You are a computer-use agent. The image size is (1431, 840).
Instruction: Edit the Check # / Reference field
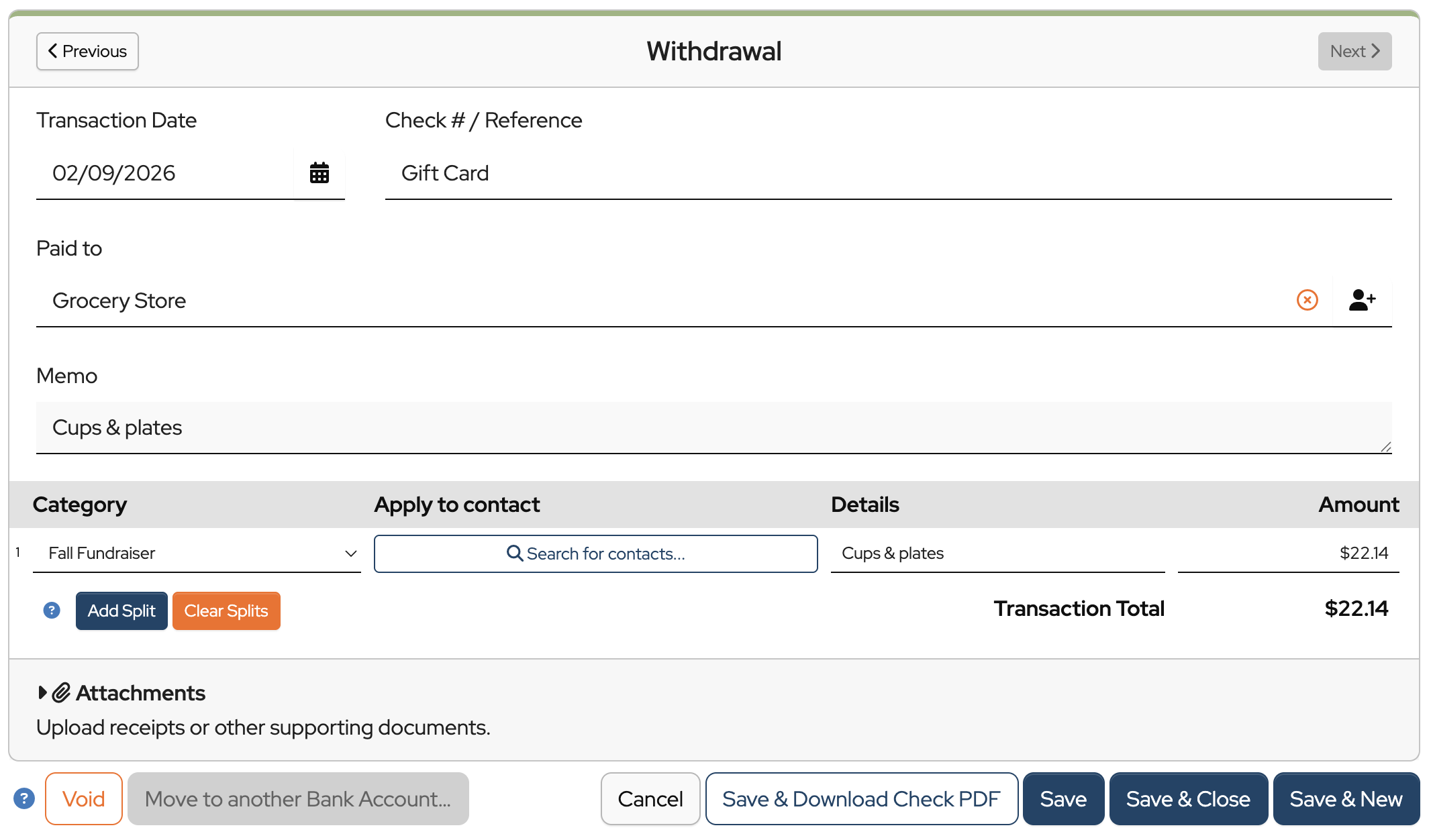coord(887,173)
